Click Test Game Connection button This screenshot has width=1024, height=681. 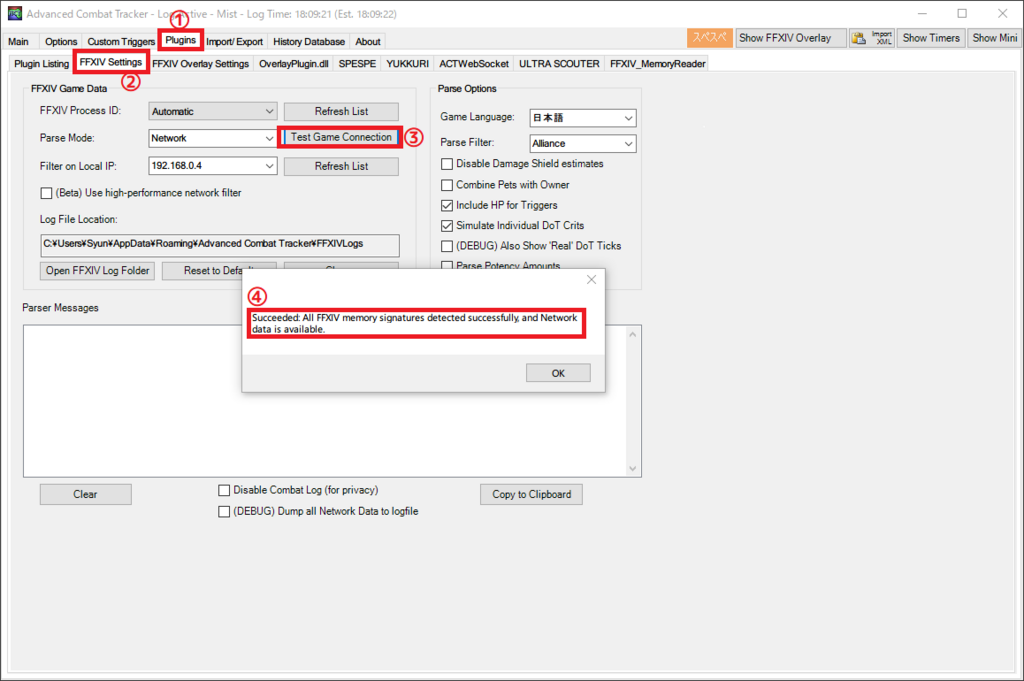click(341, 138)
